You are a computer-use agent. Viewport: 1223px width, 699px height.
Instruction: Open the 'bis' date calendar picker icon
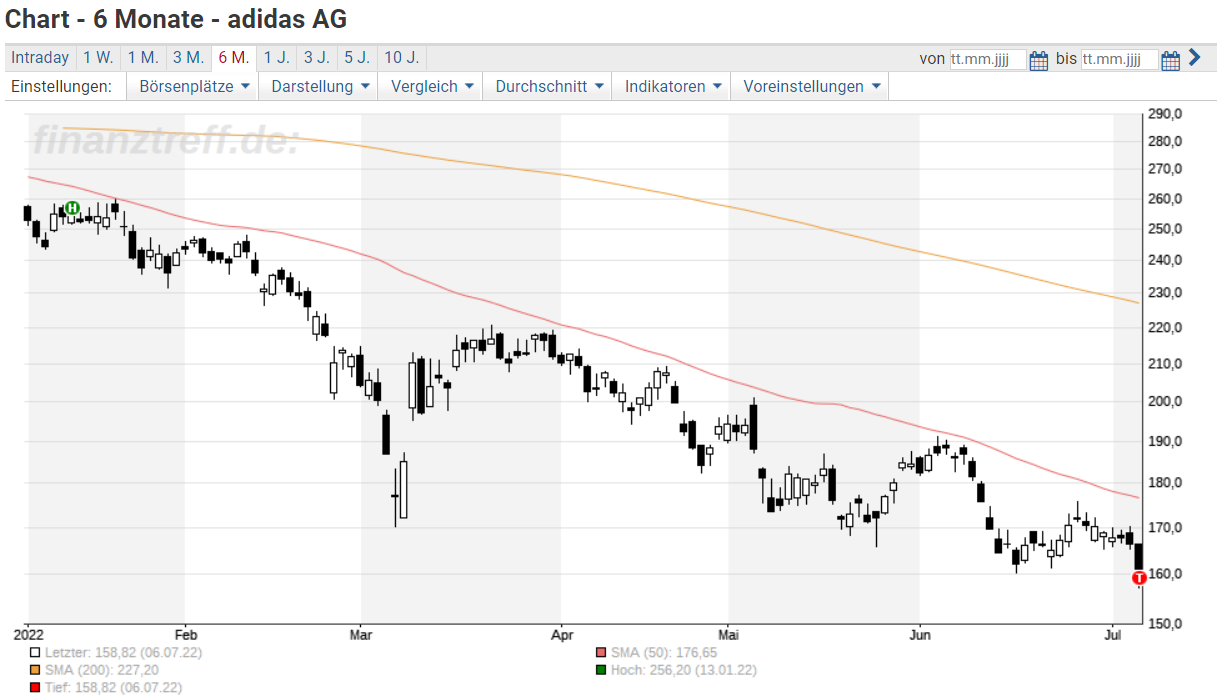click(1172, 60)
